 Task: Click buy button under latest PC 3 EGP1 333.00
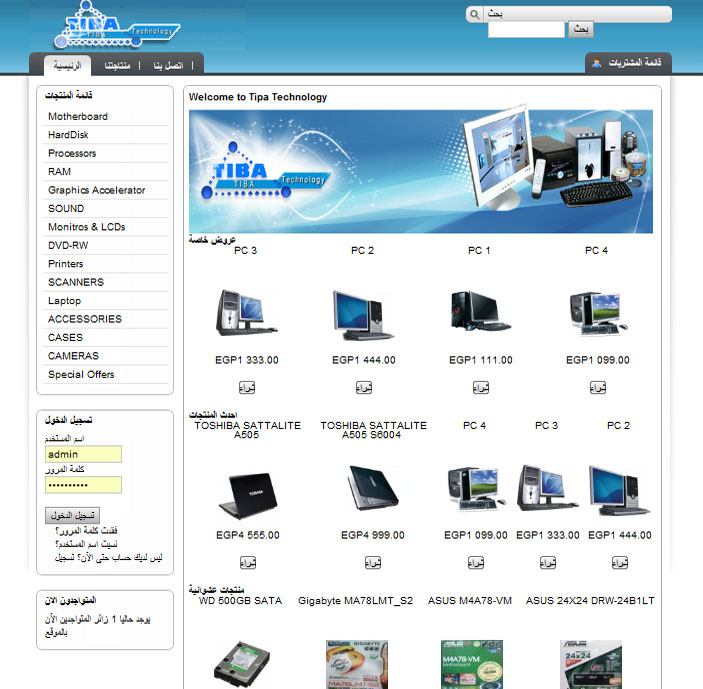[x=547, y=563]
